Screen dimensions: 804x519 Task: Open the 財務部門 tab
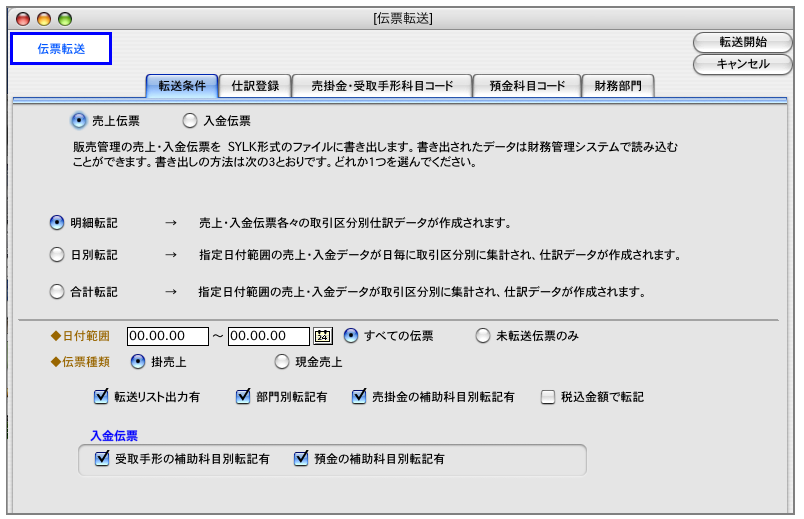[x=618, y=86]
